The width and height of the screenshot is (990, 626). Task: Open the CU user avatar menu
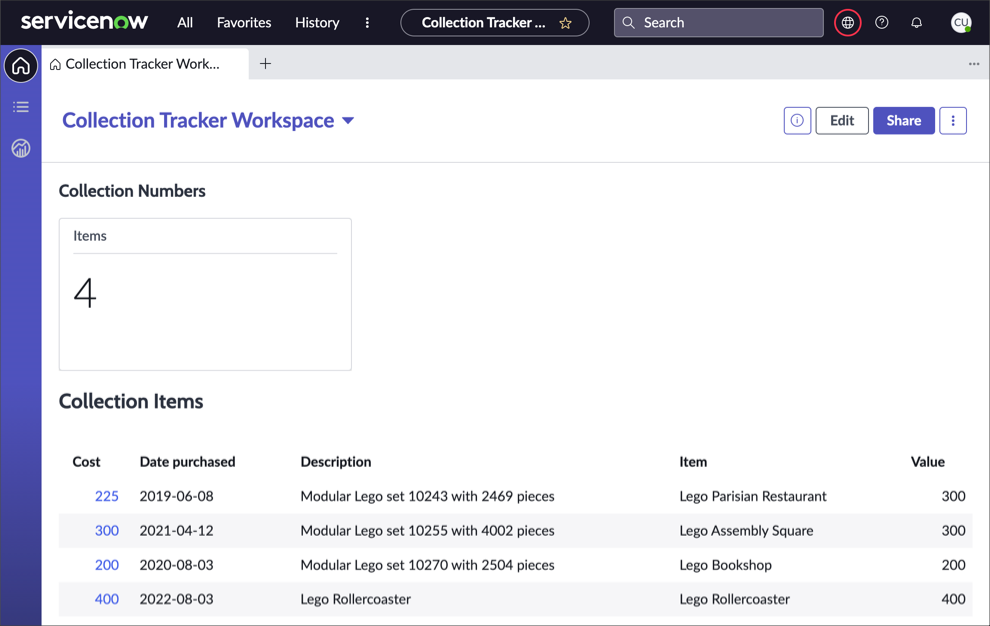tap(961, 22)
